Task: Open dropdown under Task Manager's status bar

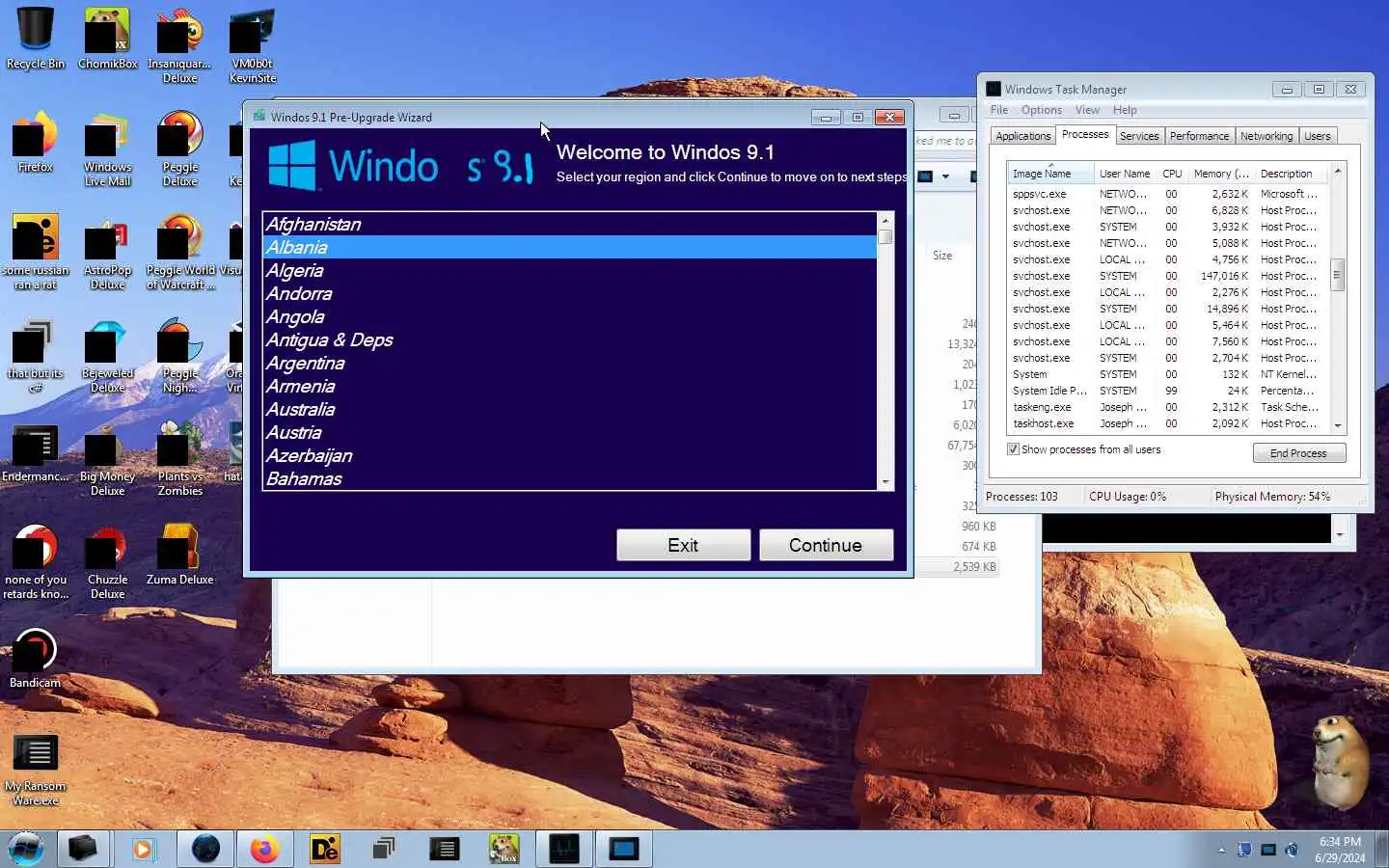Action: 1339,532
